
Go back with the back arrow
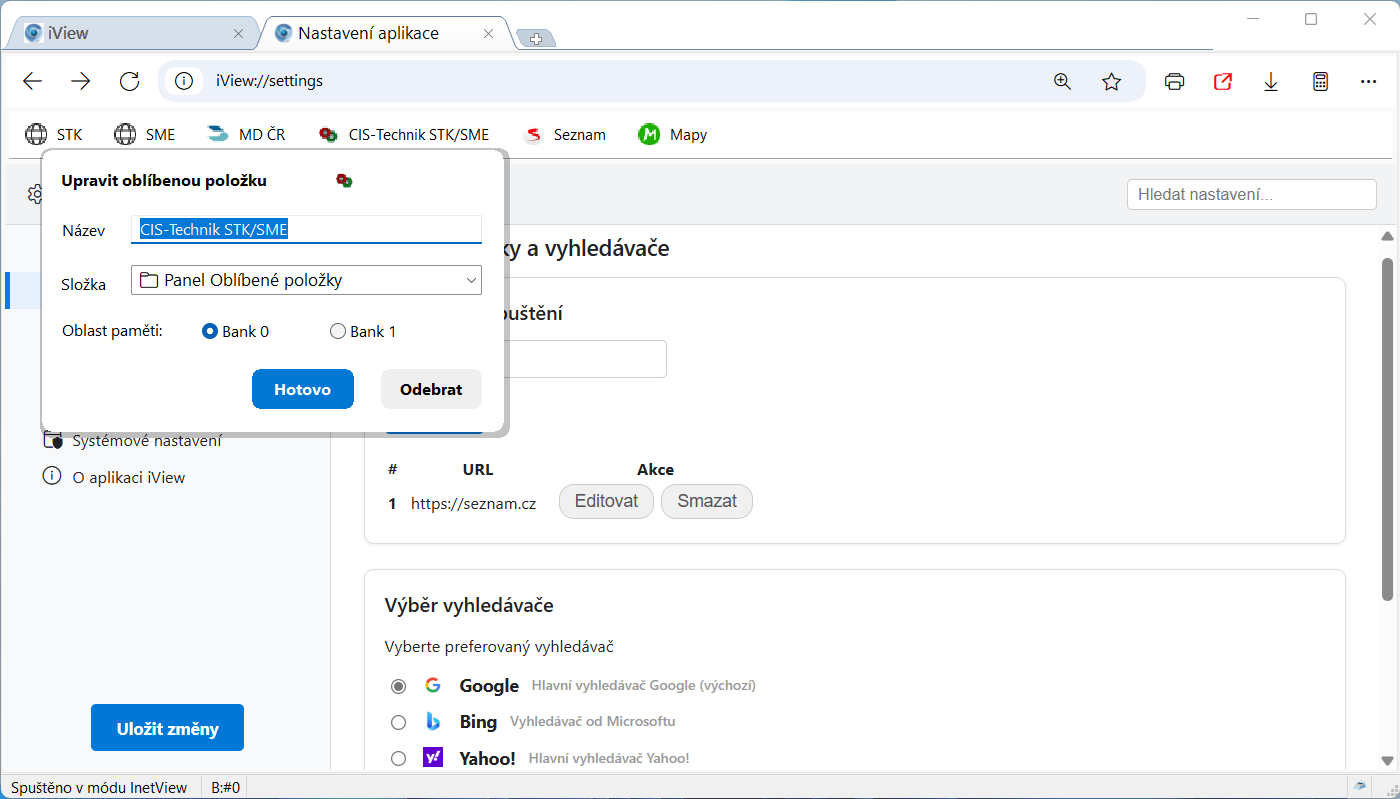33,82
